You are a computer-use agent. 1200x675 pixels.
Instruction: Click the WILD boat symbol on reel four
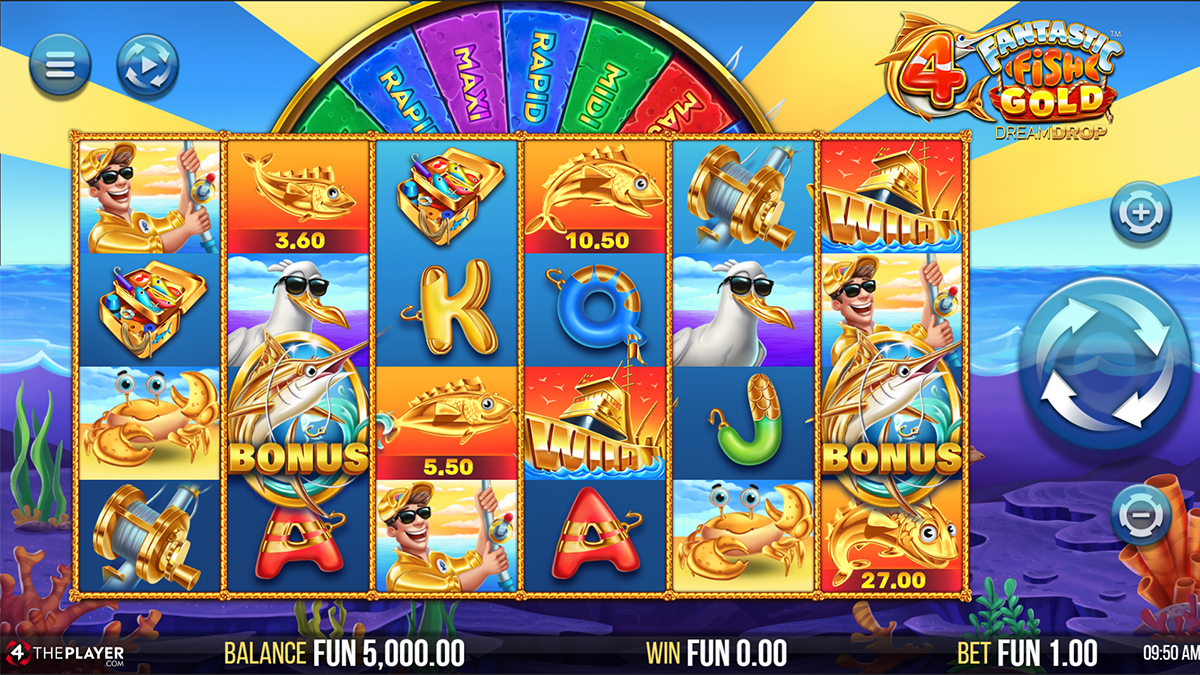[x=596, y=423]
